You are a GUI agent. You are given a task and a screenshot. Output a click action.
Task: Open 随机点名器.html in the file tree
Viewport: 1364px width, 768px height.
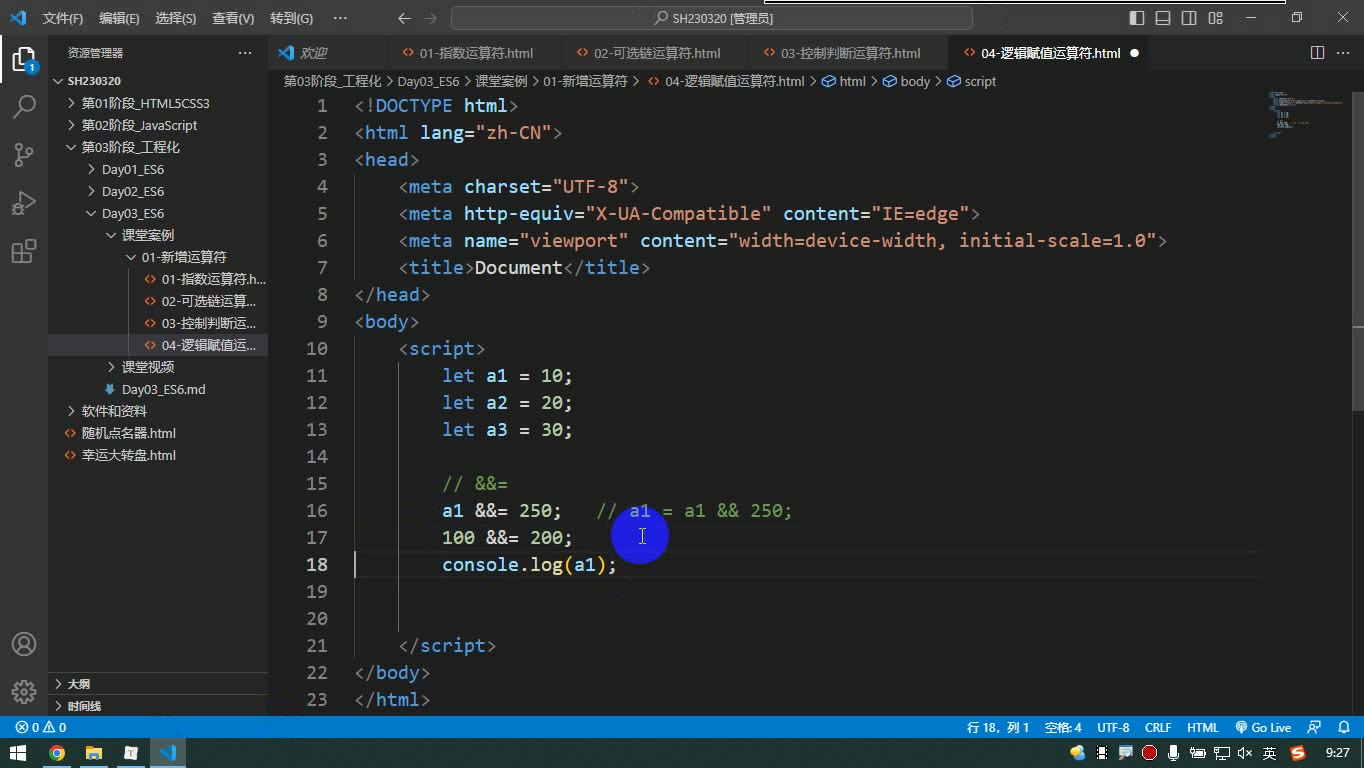(128, 433)
